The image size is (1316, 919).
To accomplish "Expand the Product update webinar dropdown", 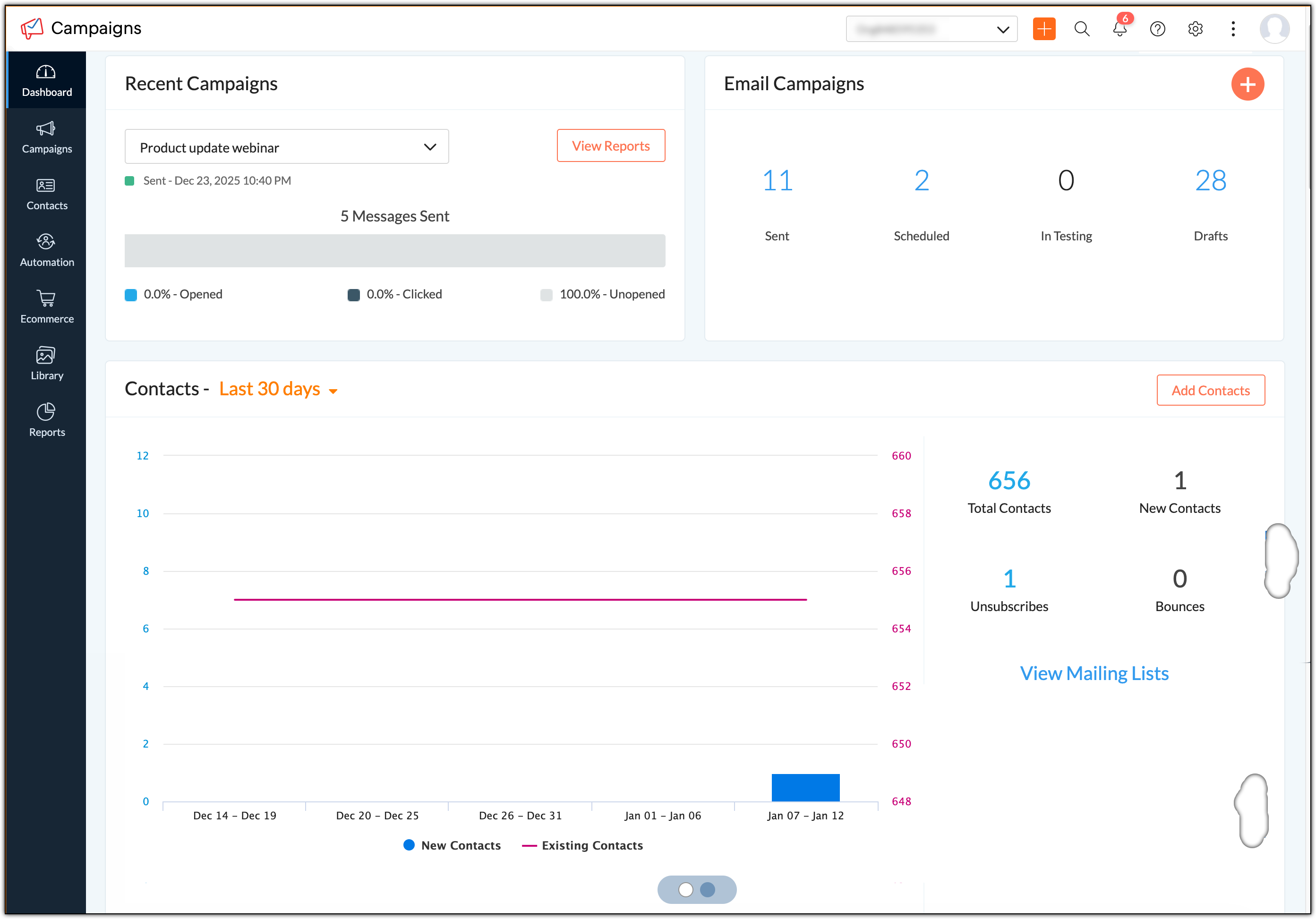I will coord(287,147).
